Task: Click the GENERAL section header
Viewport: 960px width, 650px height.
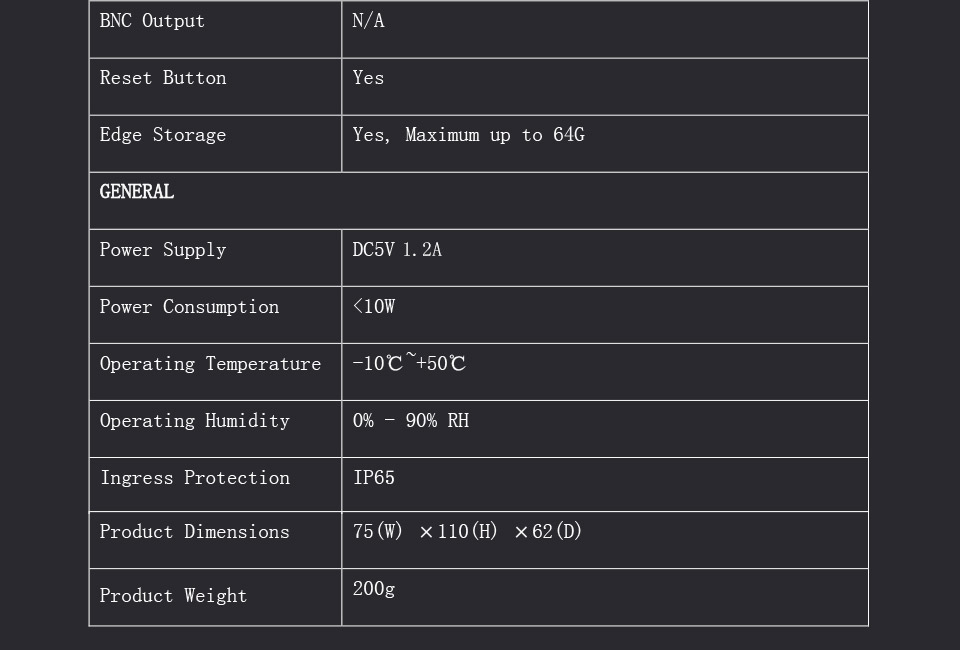Action: coord(137,192)
